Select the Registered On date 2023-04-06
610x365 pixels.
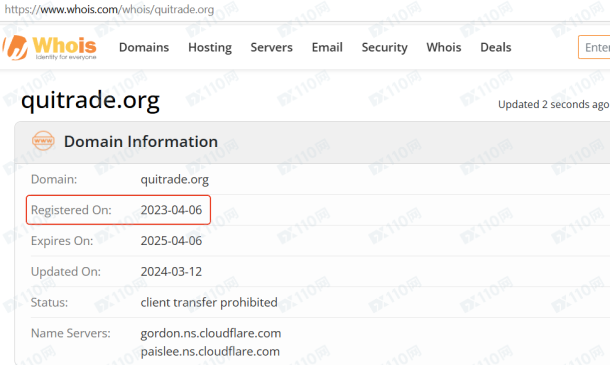[171, 210]
